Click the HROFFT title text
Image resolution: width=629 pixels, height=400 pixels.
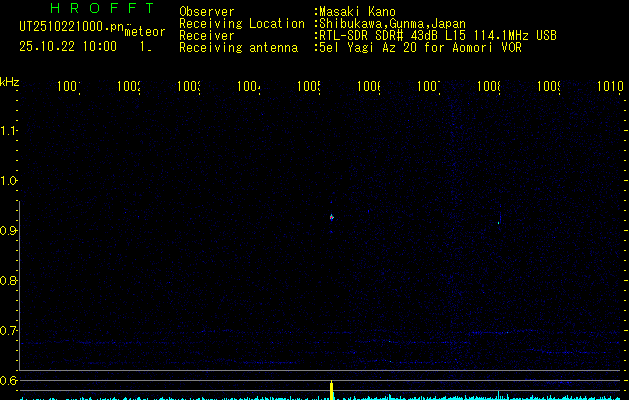pyautogui.click(x=102, y=8)
